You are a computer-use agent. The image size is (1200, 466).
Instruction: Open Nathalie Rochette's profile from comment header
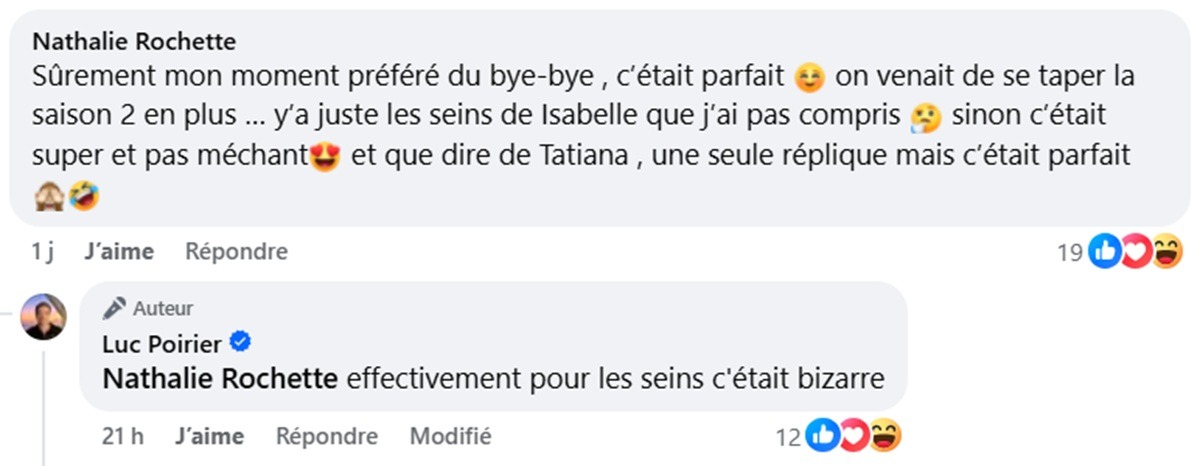click(134, 41)
